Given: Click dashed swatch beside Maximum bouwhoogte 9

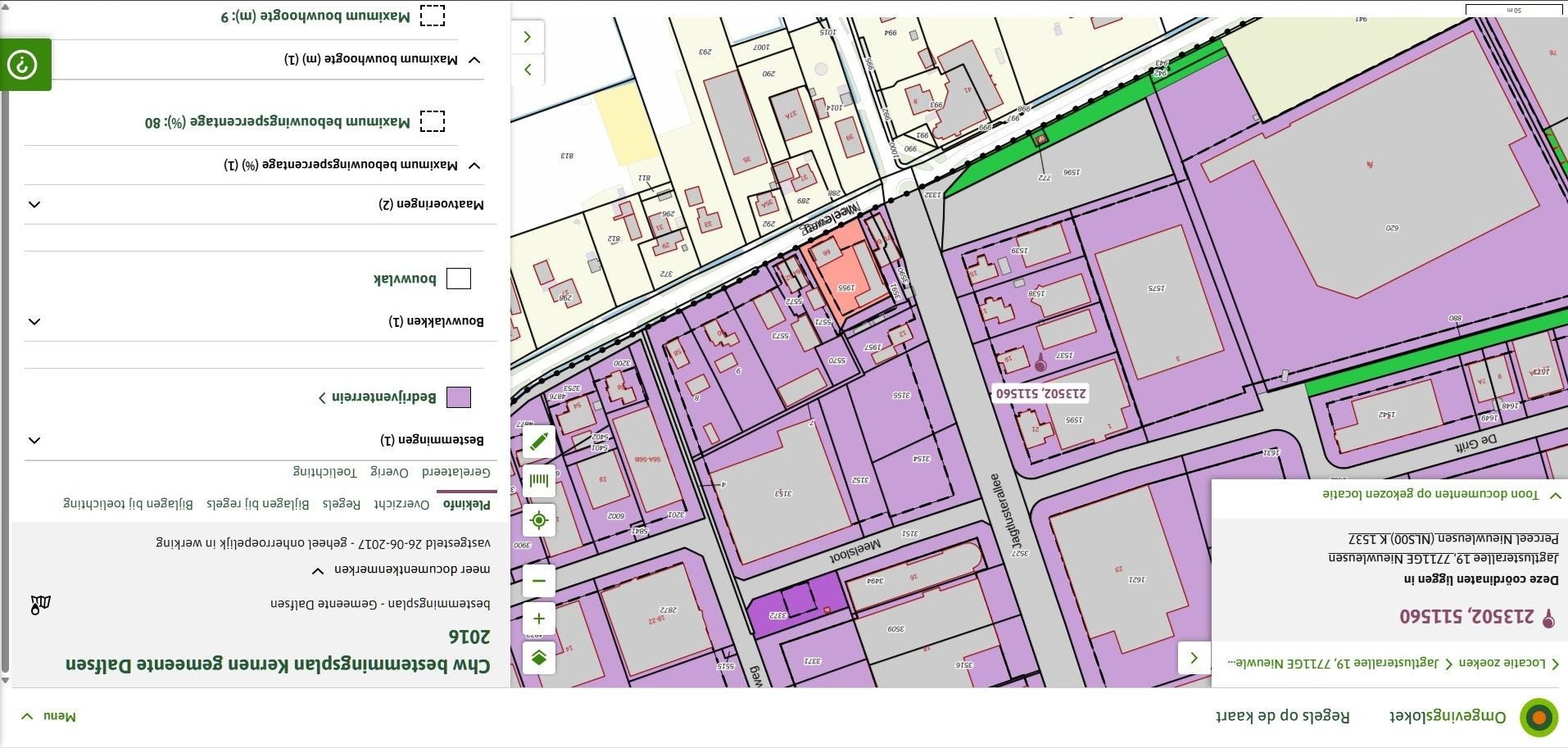Looking at the screenshot, I should pos(433,15).
